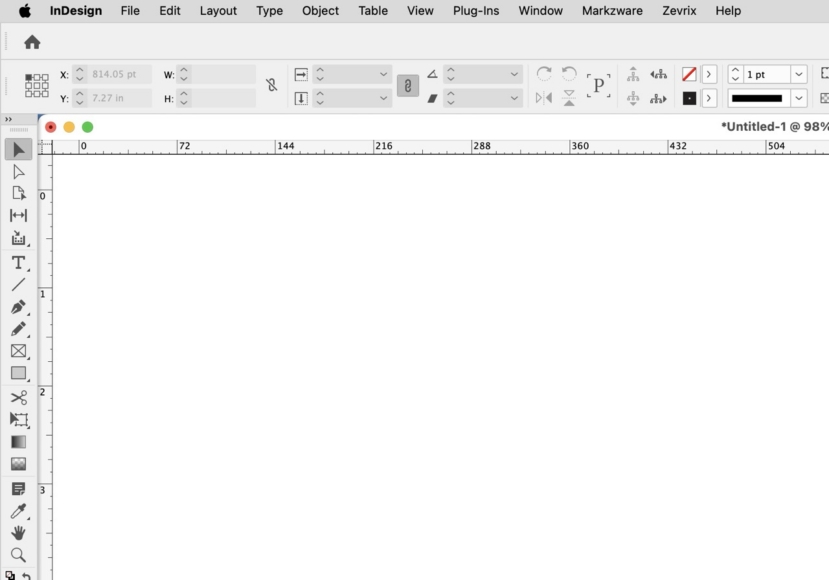
Task: Select the Gradient Swatch tool
Action: pyautogui.click(x=19, y=442)
